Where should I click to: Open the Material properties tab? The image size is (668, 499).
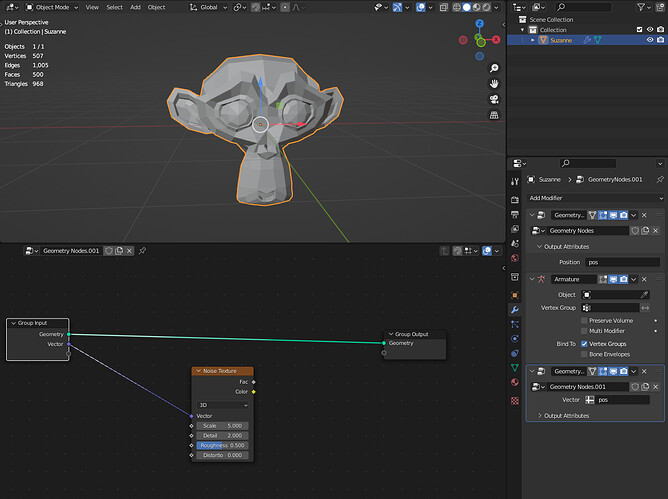point(515,382)
